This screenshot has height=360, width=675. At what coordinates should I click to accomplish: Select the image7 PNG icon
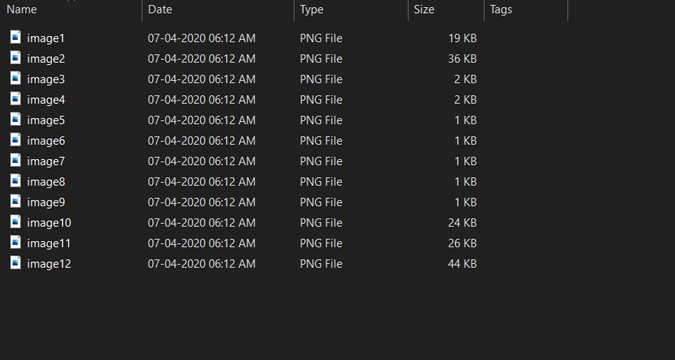[15, 160]
